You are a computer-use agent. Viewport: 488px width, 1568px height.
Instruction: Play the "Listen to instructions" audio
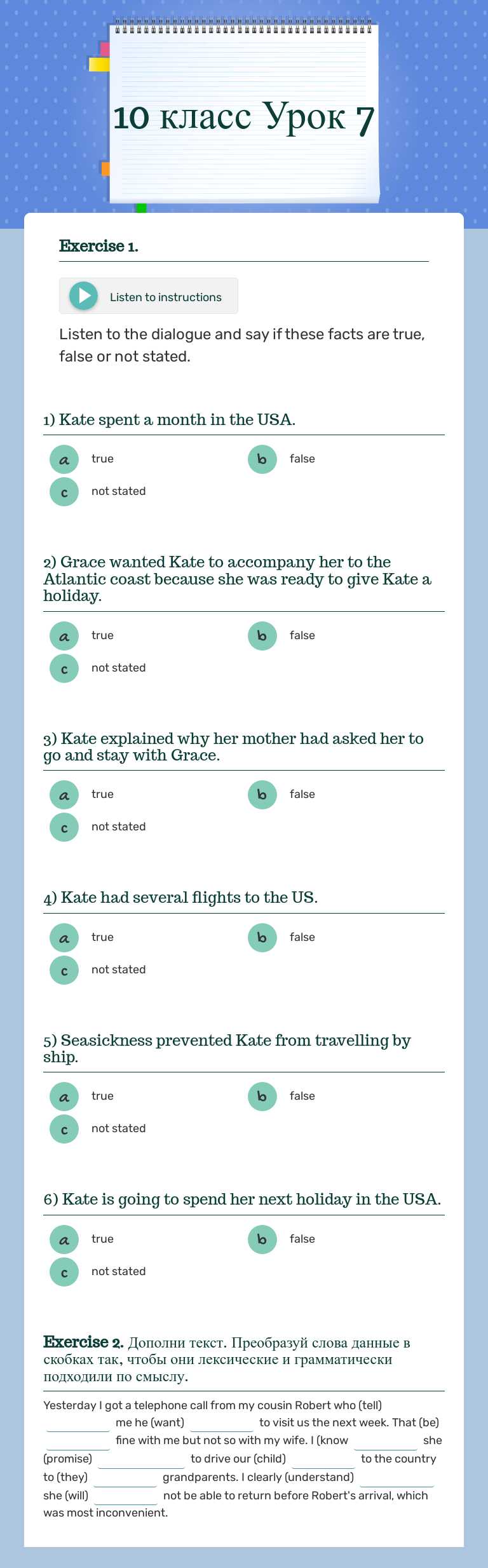83,295
